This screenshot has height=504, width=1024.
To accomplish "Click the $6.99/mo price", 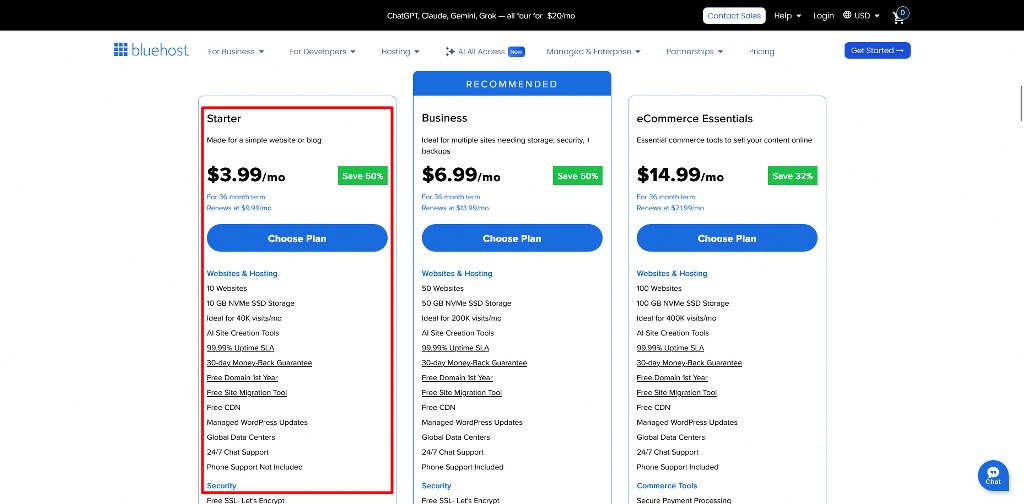I will 461,175.
